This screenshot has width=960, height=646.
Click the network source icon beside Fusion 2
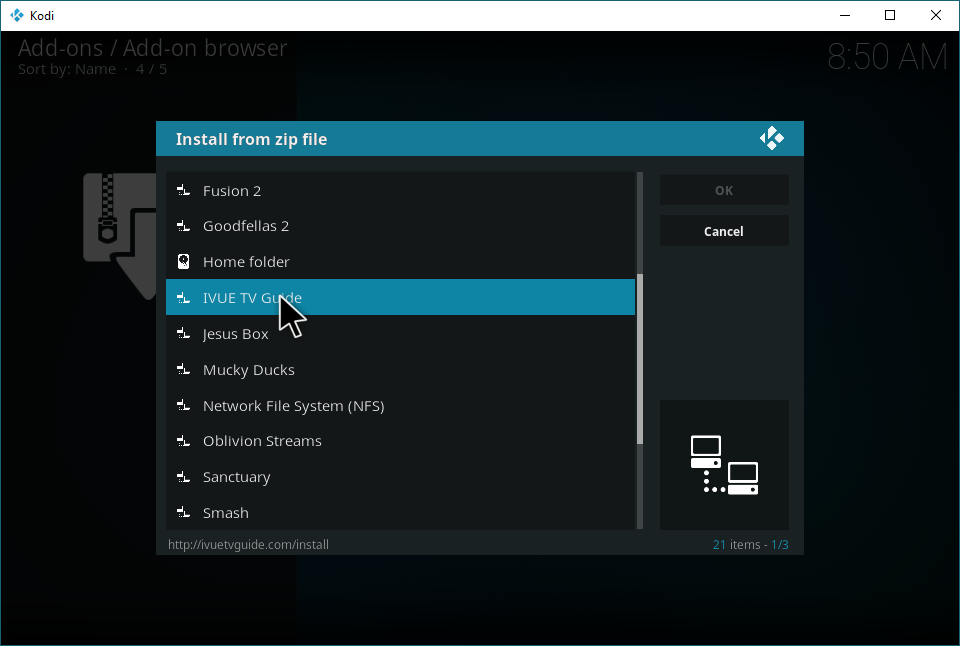[x=183, y=190]
